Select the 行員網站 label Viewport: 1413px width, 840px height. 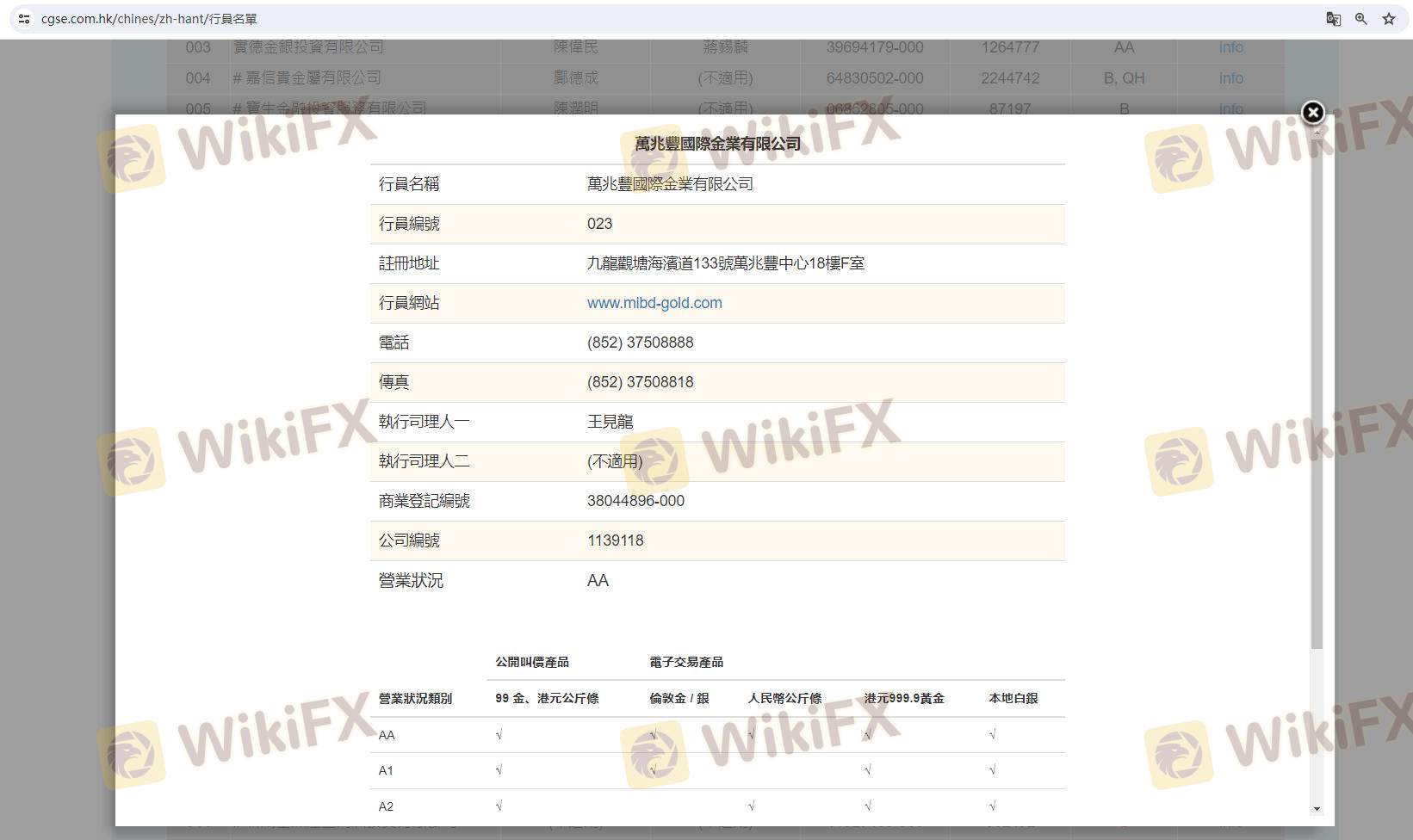[x=409, y=303]
